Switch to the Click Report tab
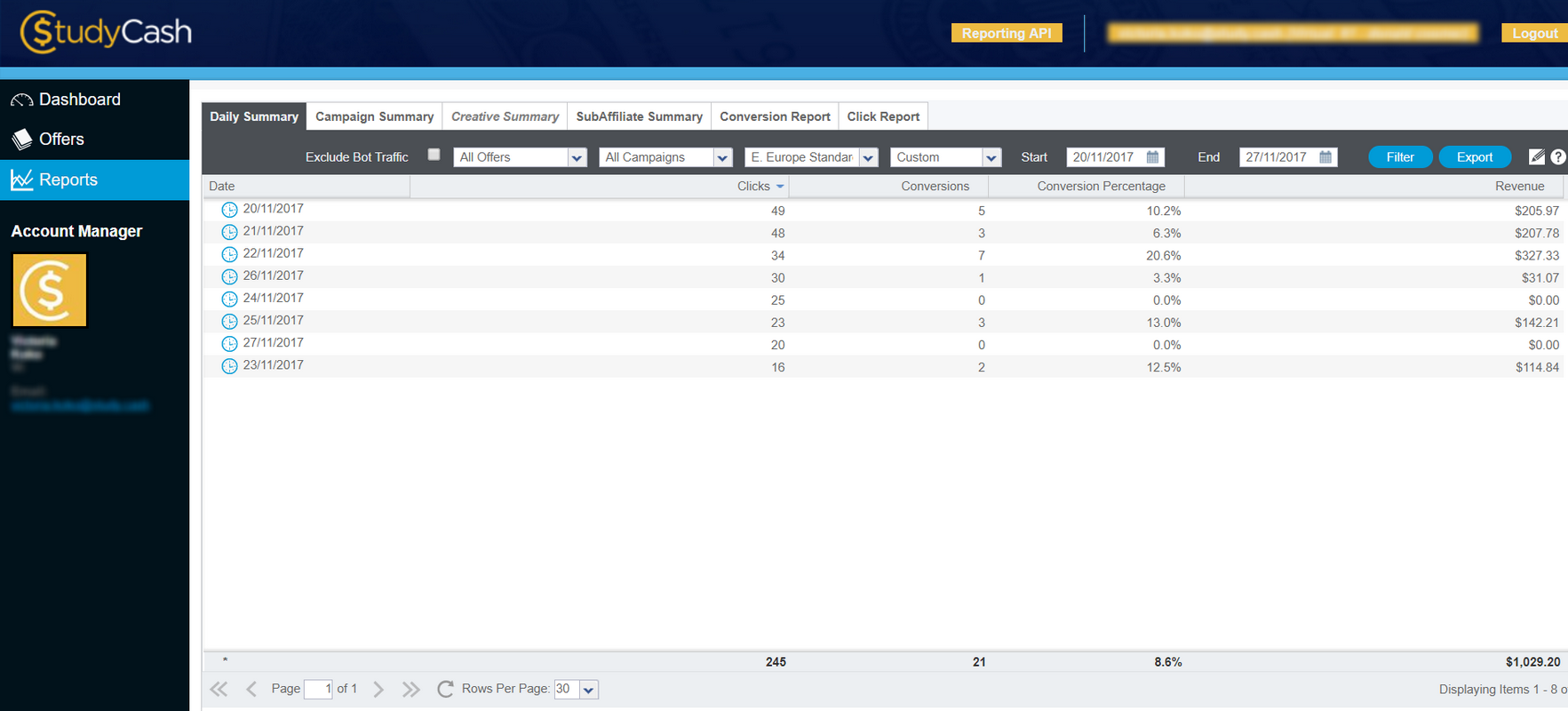 pyautogui.click(x=884, y=116)
